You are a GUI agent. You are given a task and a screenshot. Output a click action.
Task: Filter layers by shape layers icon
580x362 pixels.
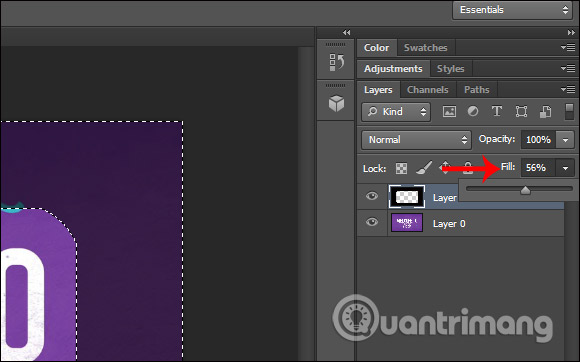(x=521, y=111)
